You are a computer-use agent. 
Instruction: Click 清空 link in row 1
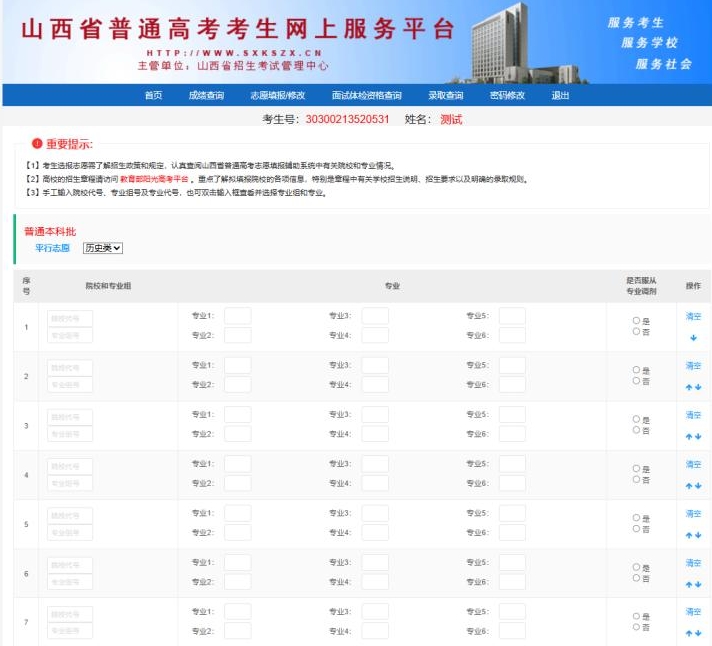[x=693, y=316]
